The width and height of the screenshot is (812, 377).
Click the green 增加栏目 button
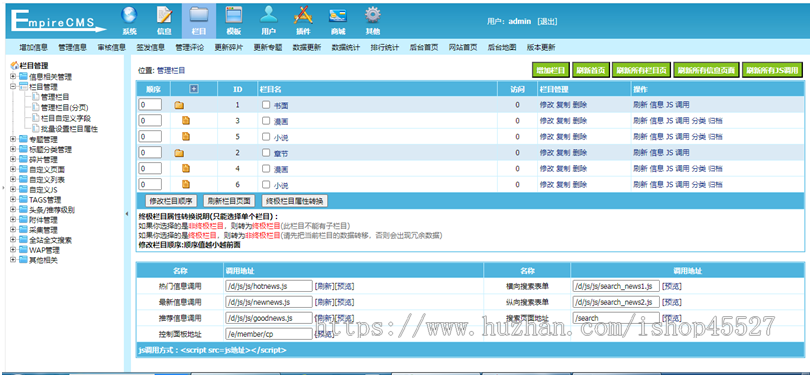pyautogui.click(x=552, y=70)
